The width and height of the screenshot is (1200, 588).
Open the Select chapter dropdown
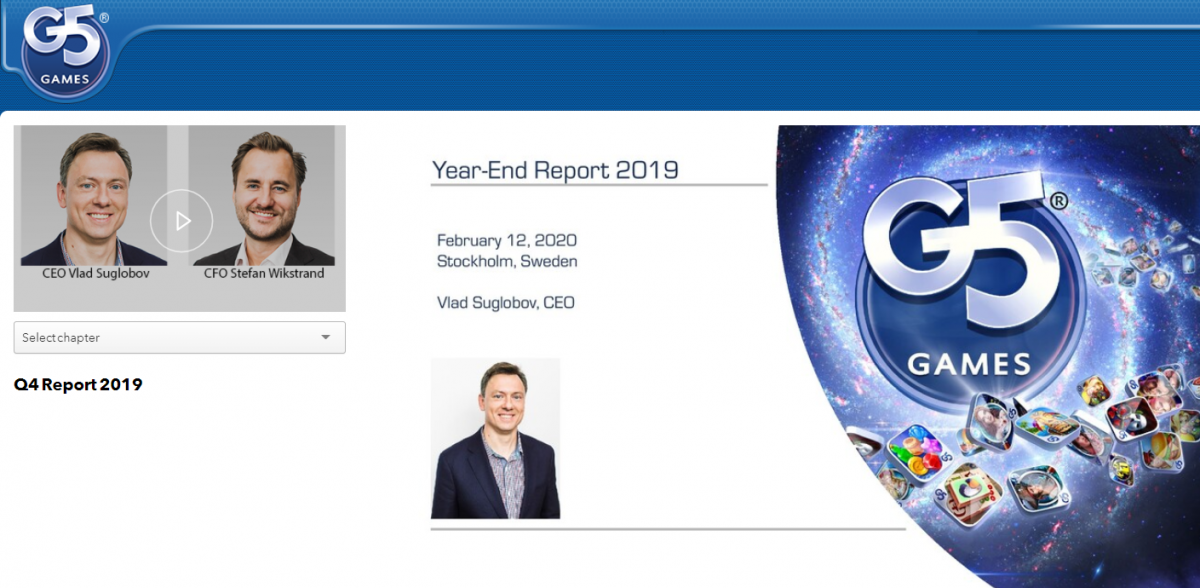click(x=170, y=338)
